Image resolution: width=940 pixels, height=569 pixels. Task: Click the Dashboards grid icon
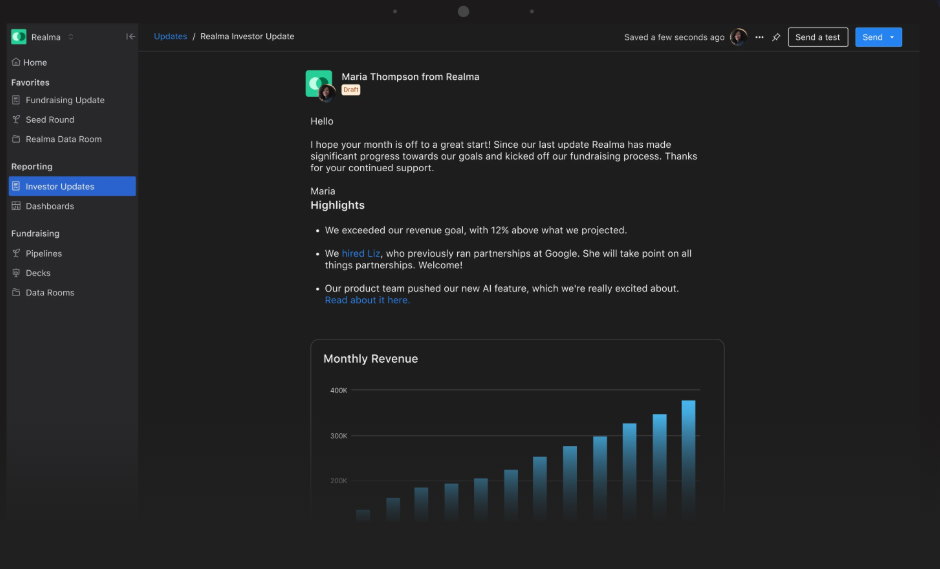click(16, 206)
